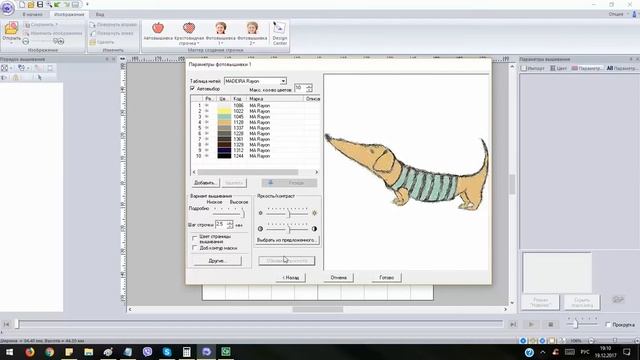Click the brighter sun icon

pos(314,213)
